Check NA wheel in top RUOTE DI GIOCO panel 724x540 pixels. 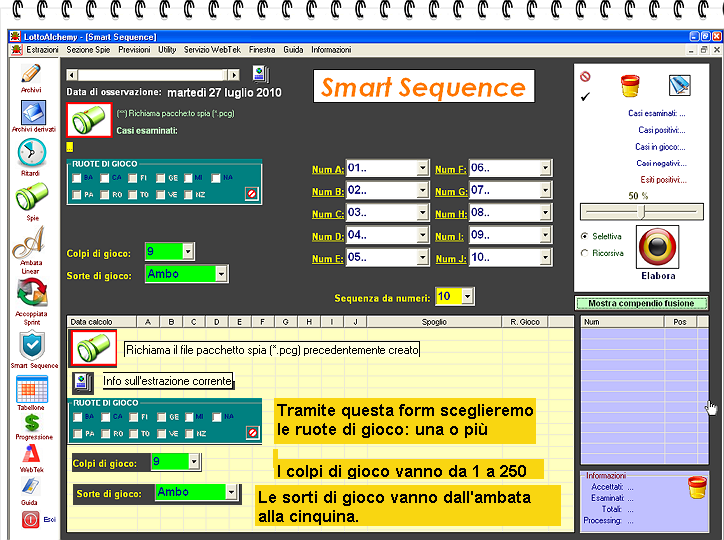point(216,178)
